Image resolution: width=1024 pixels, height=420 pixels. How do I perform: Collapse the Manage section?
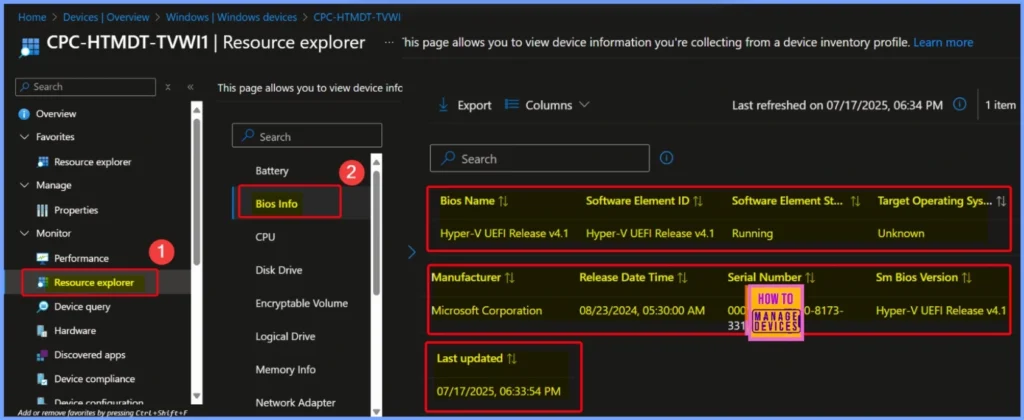pyautogui.click(x=24, y=186)
